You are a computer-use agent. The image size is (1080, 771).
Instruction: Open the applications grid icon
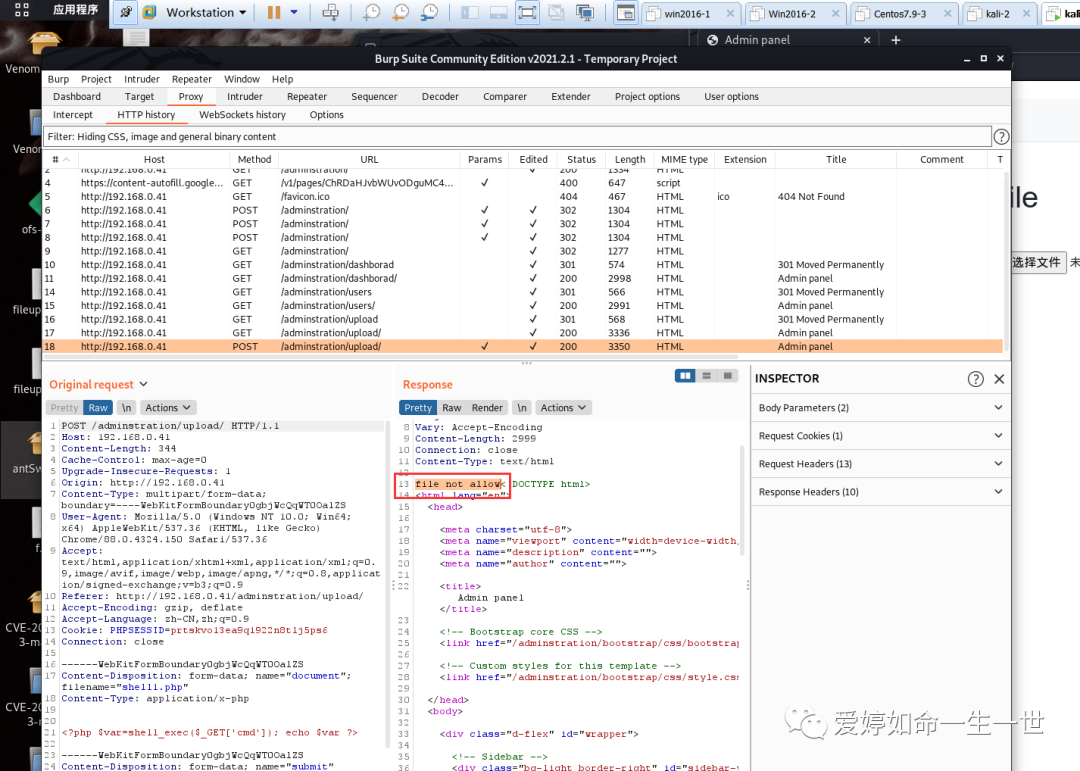pyautogui.click(x=22, y=10)
